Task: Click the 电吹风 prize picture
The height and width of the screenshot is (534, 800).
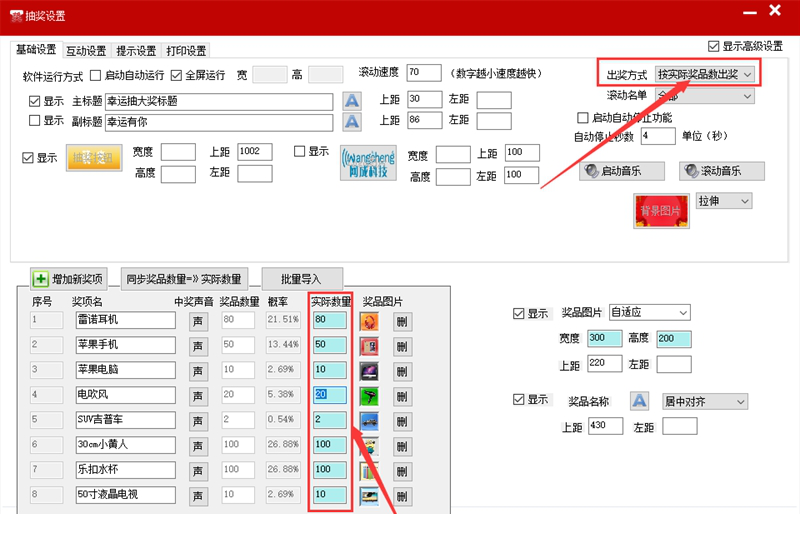Action: tap(369, 396)
